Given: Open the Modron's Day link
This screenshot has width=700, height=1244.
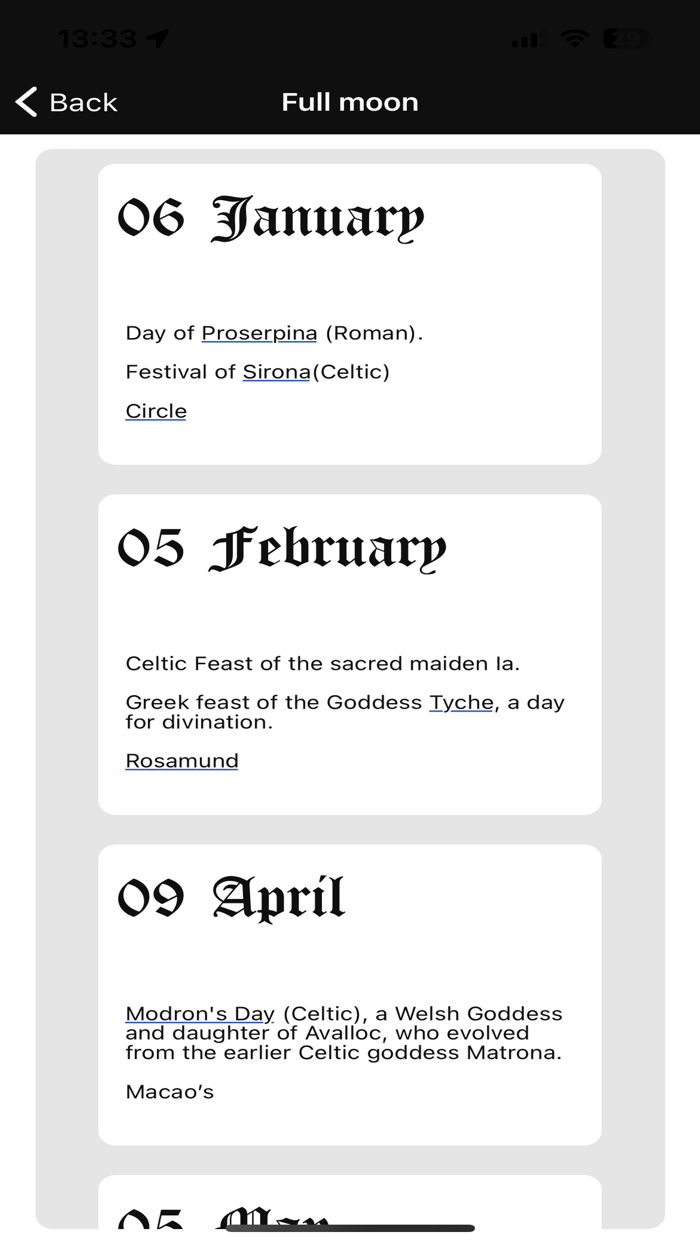Looking at the screenshot, I should click(x=199, y=1013).
